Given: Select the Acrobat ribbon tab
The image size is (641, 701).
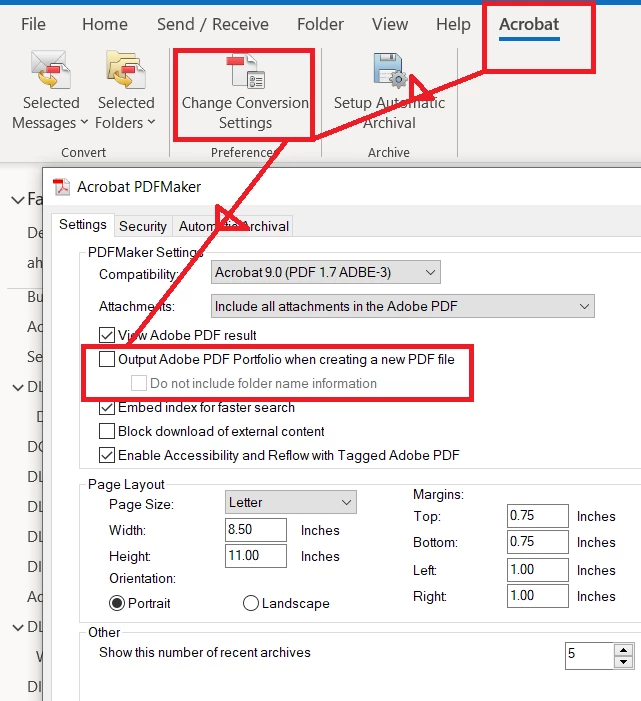Looking at the screenshot, I should tap(529, 24).
